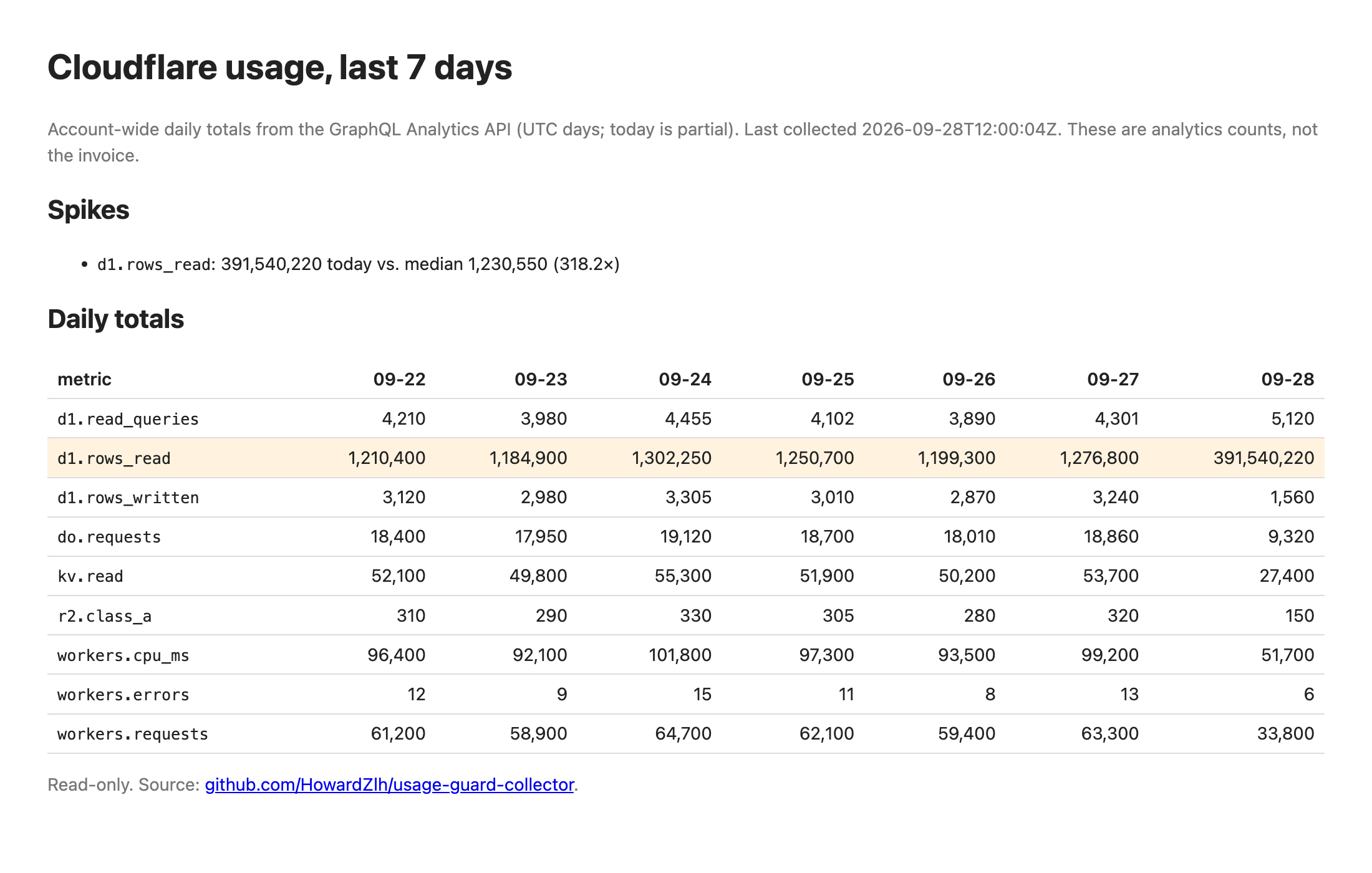The height and width of the screenshot is (873, 1372).
Task: Click the 09-25 column header
Action: pos(828,379)
